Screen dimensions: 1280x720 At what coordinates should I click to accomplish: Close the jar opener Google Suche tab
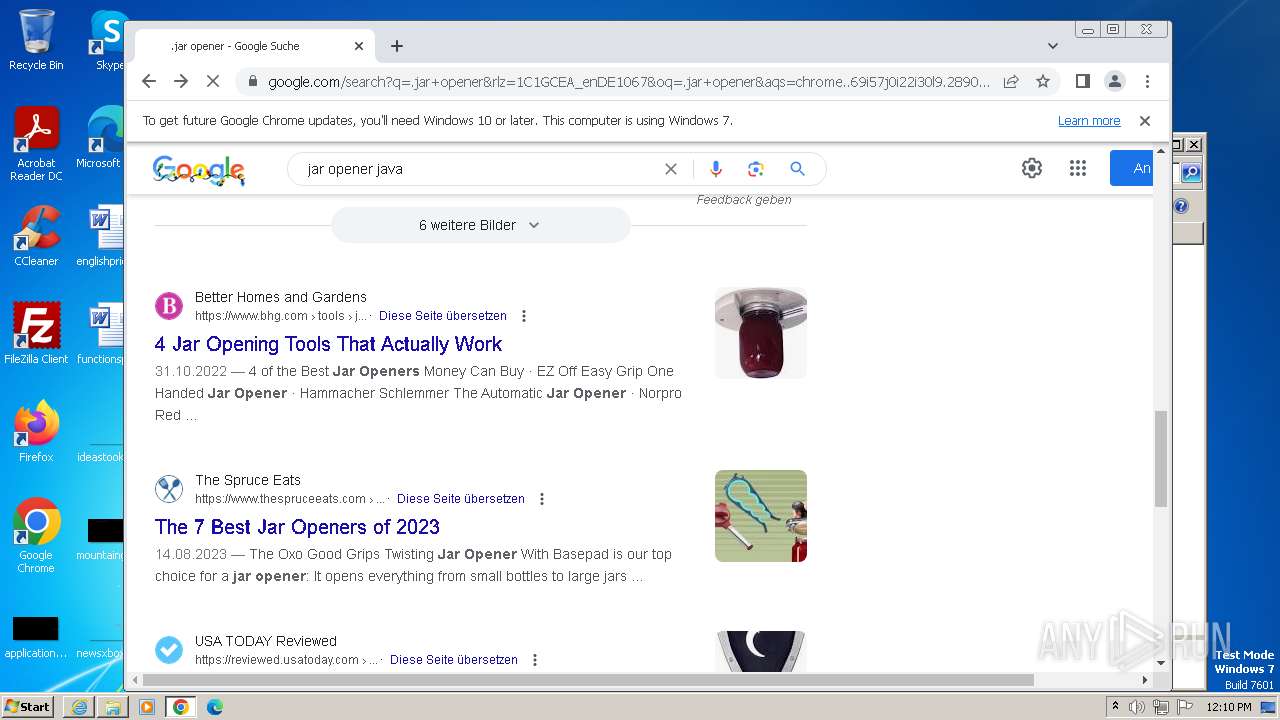(359, 46)
